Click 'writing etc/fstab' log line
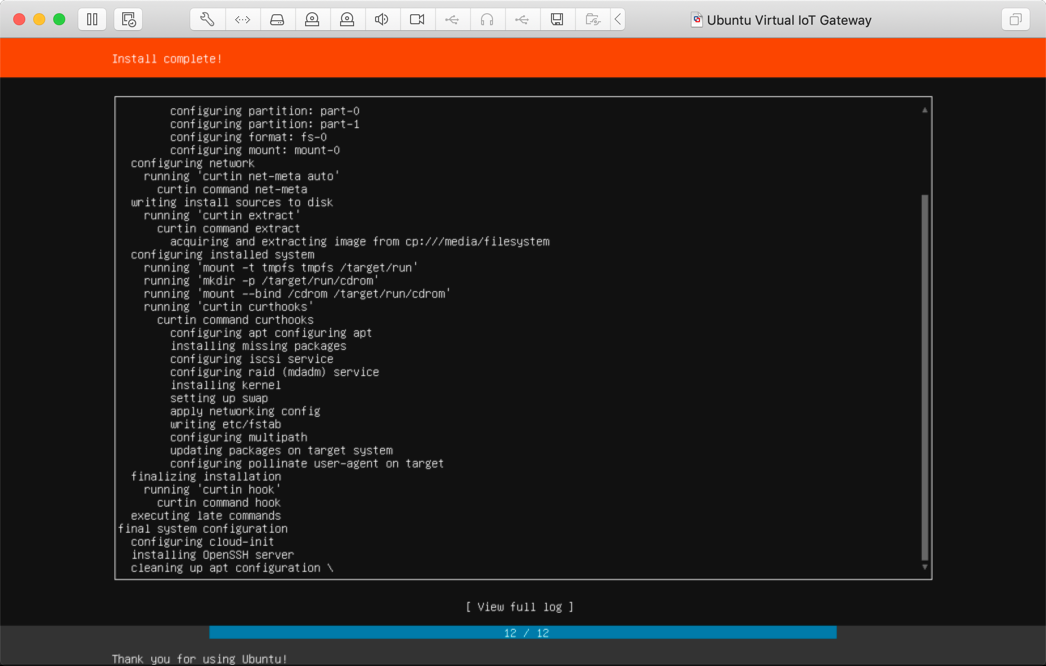1046x666 pixels. tap(225, 424)
